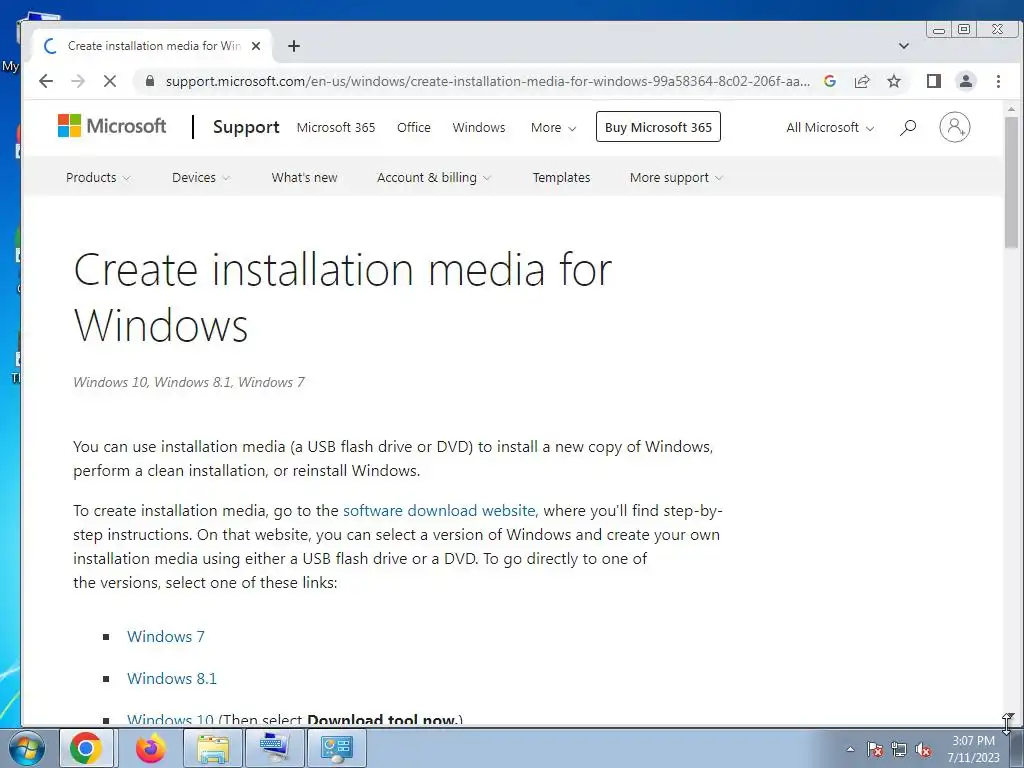
Task: Follow the software download website link
Action: [440, 510]
